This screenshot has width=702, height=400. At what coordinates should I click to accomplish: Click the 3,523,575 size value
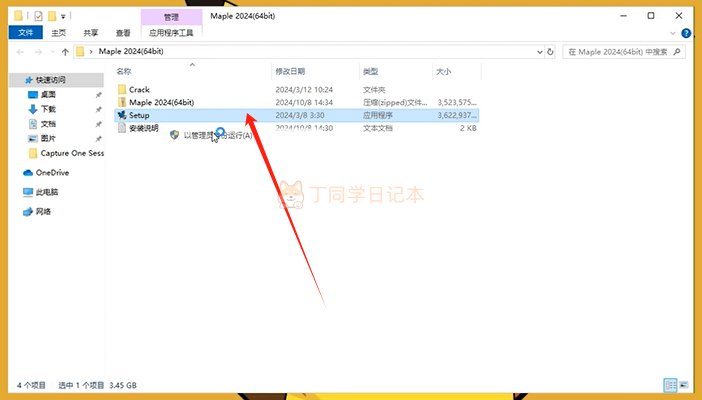click(457, 103)
